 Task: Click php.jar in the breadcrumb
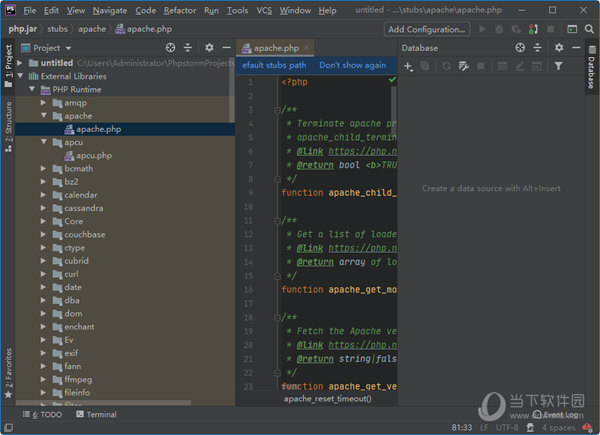[23, 29]
